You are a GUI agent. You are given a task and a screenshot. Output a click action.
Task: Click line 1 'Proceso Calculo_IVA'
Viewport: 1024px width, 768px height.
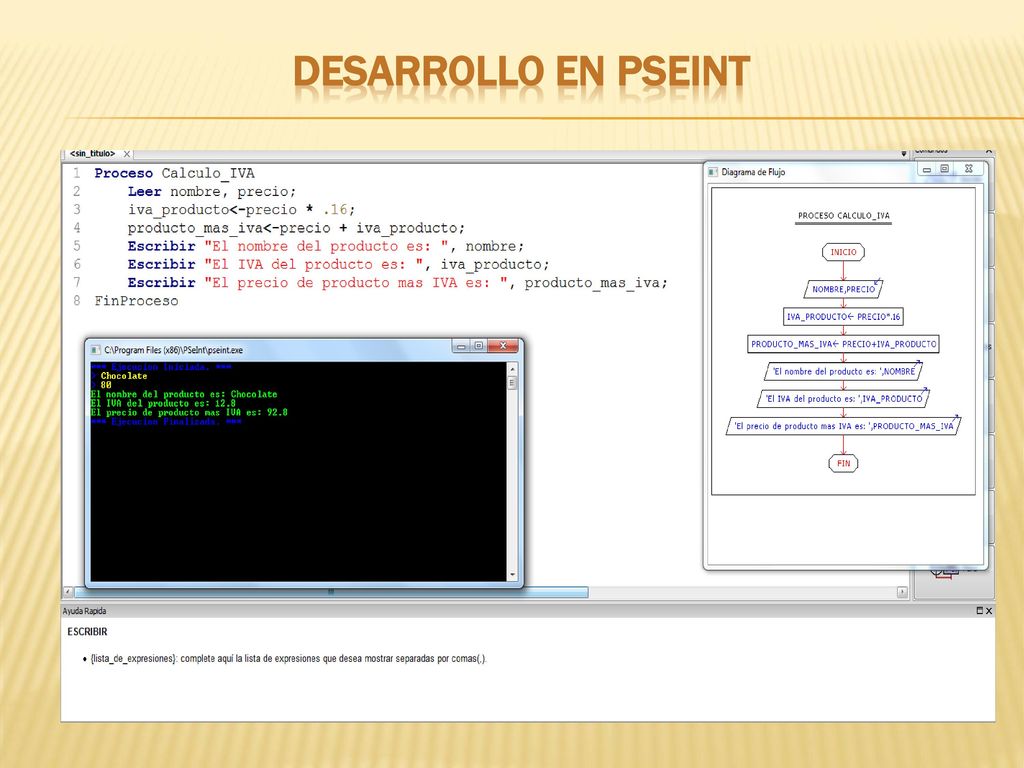click(174, 173)
